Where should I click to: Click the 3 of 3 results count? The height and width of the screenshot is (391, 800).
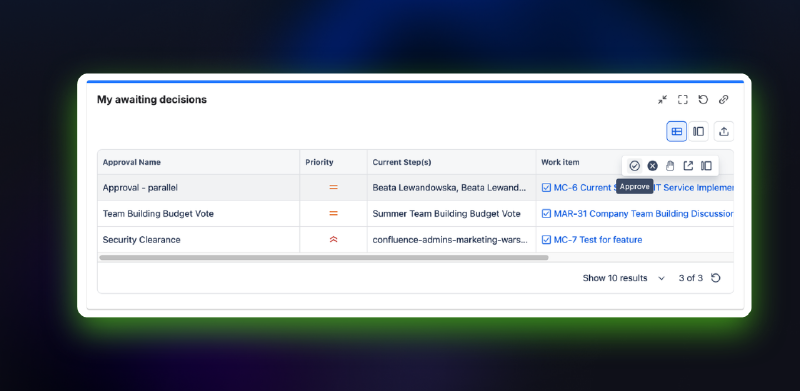690,278
